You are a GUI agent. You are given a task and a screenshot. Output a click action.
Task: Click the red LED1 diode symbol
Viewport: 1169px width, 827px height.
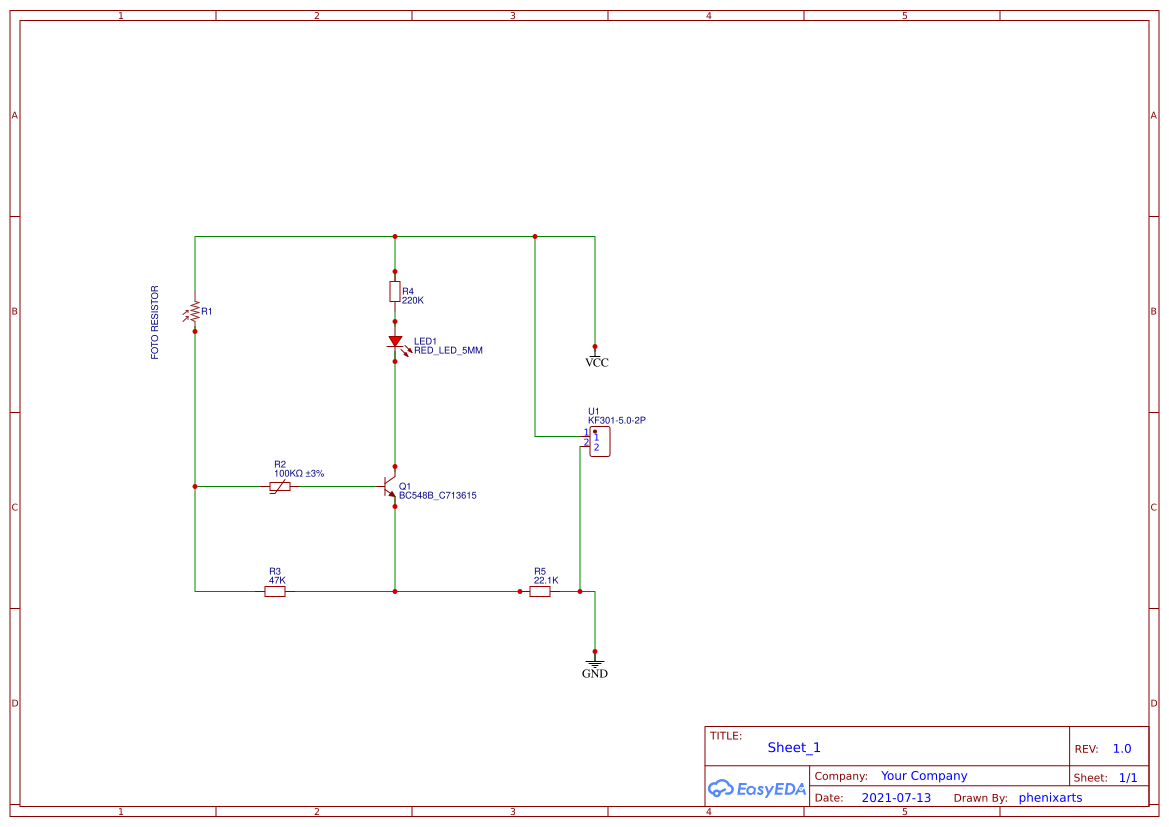(x=395, y=343)
